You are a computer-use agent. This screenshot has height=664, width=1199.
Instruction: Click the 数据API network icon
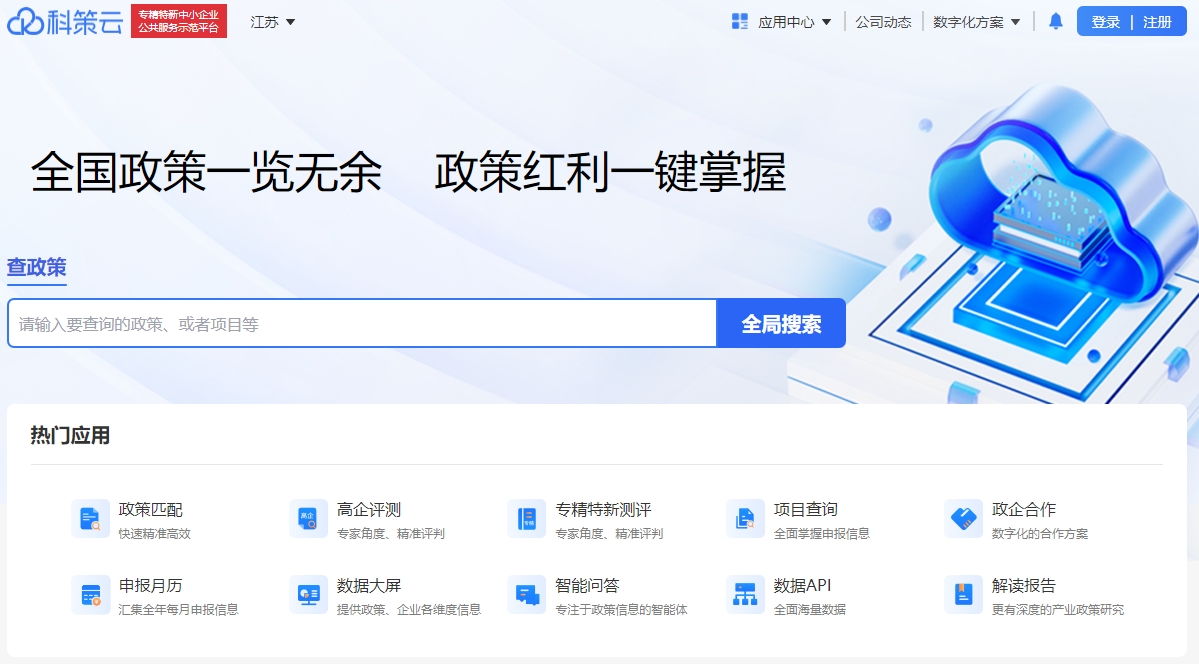click(x=745, y=594)
